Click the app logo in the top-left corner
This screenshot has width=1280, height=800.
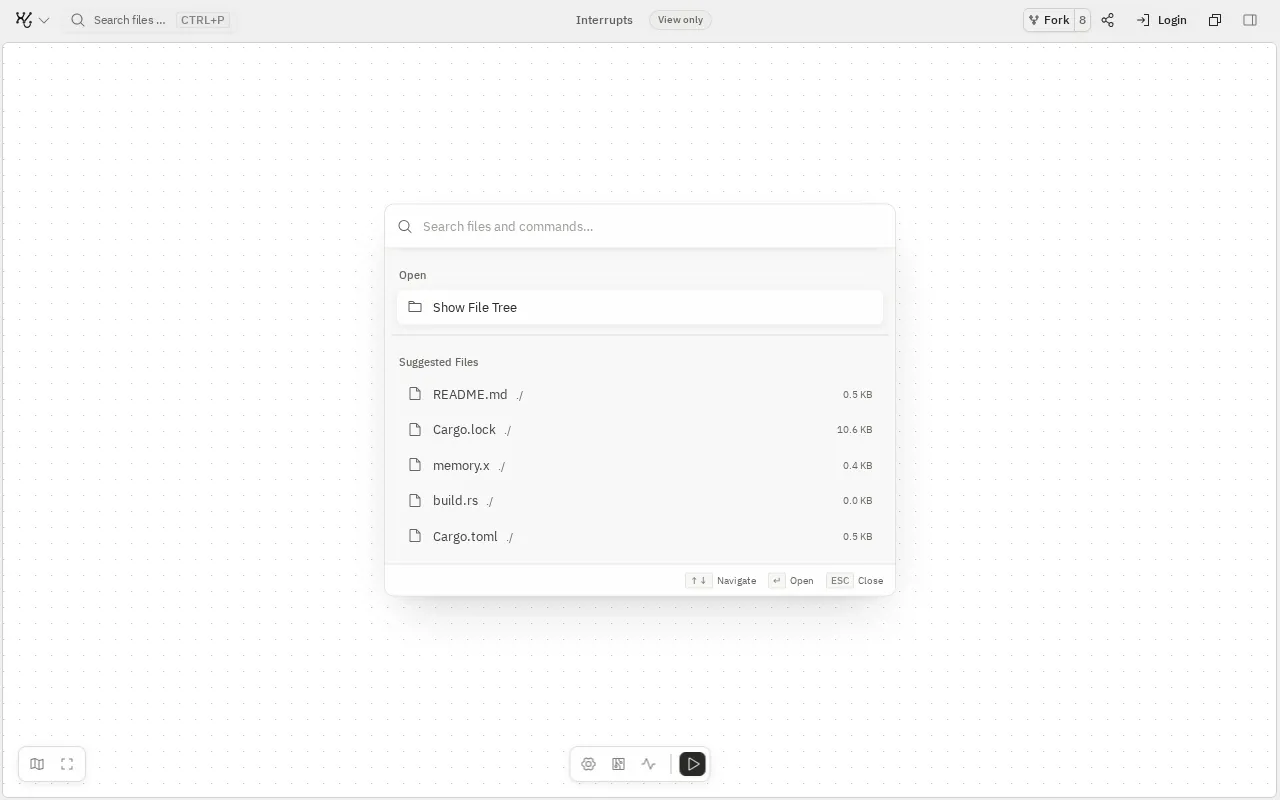click(x=24, y=20)
